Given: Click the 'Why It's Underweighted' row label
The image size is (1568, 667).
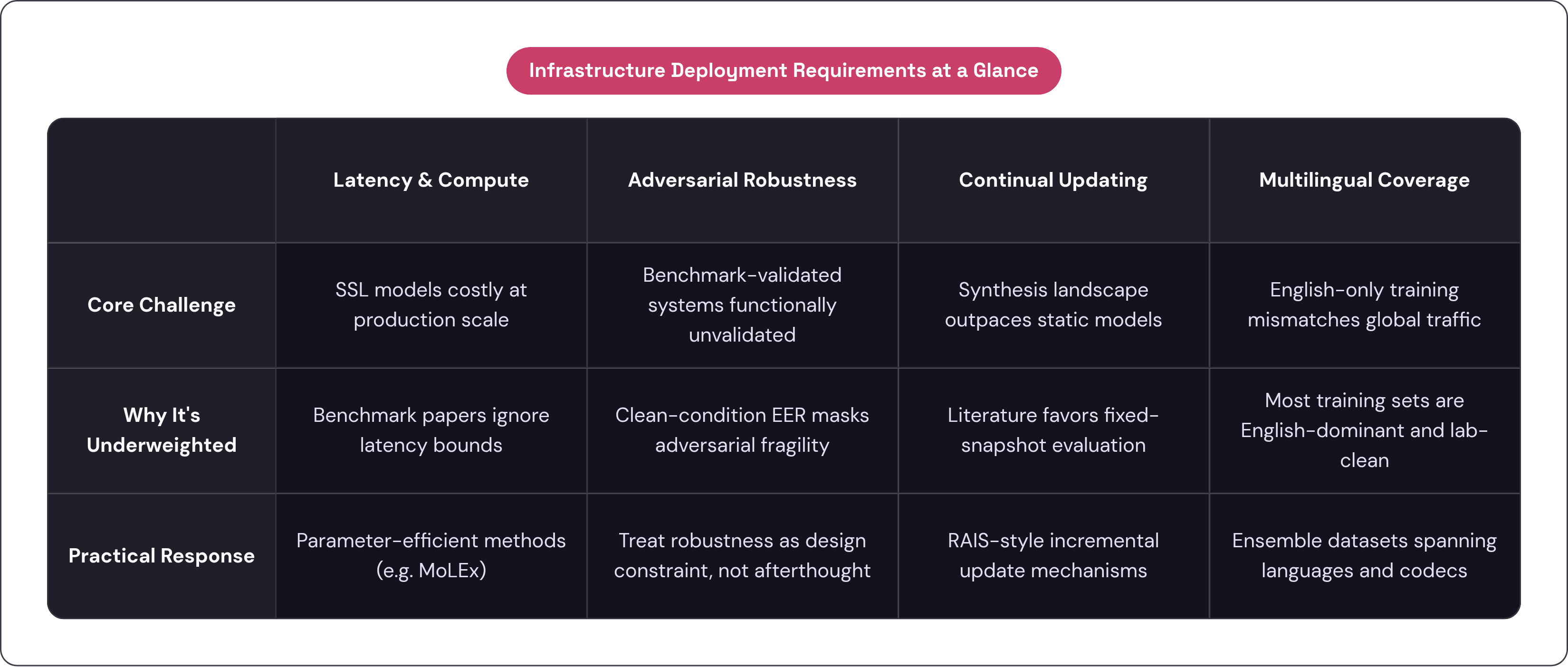Looking at the screenshot, I should click(161, 430).
